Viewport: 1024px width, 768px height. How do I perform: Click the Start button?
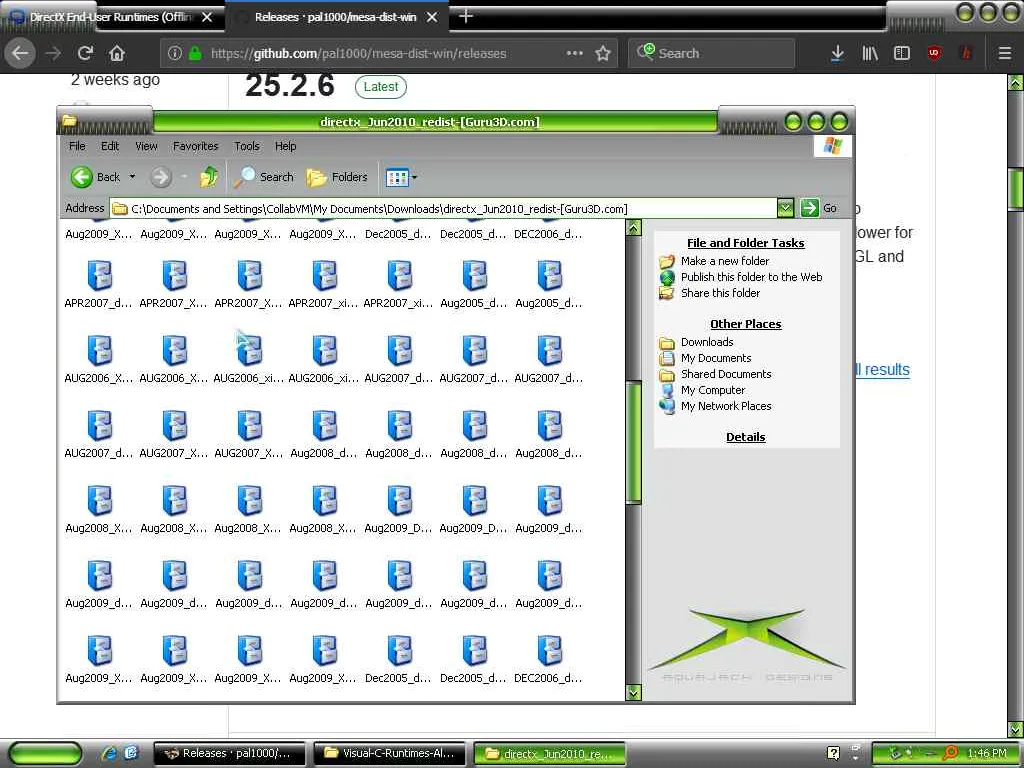pos(46,753)
